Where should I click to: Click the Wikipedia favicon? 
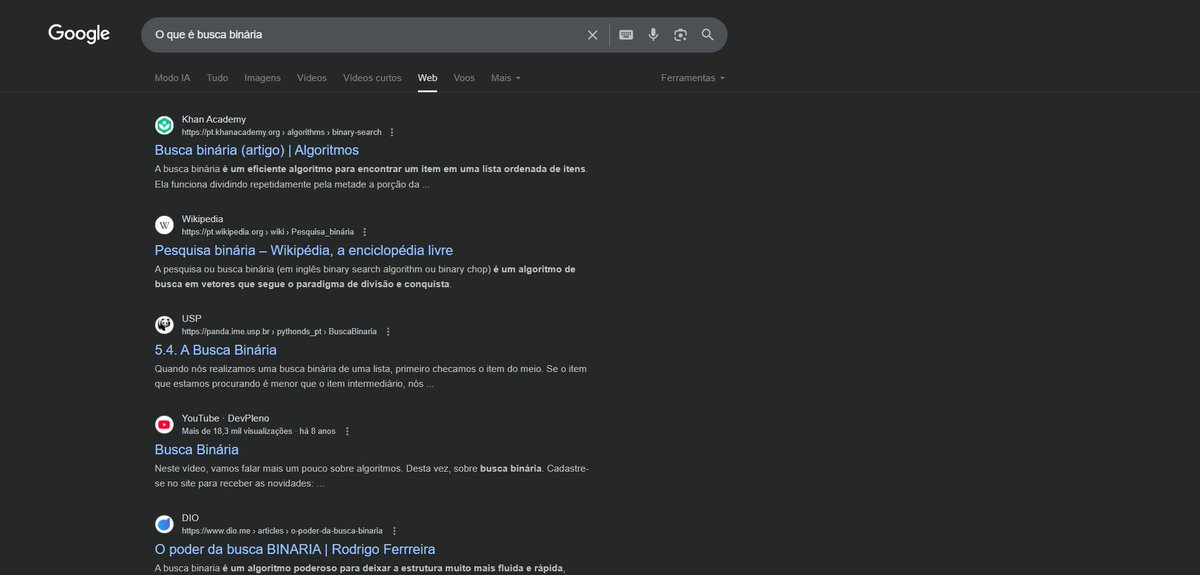point(164,225)
